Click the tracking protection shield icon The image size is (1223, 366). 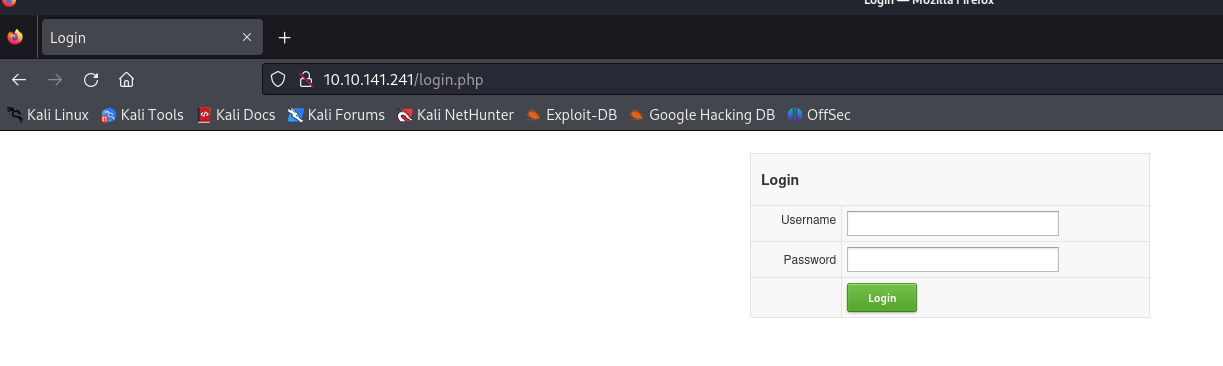tap(279, 80)
